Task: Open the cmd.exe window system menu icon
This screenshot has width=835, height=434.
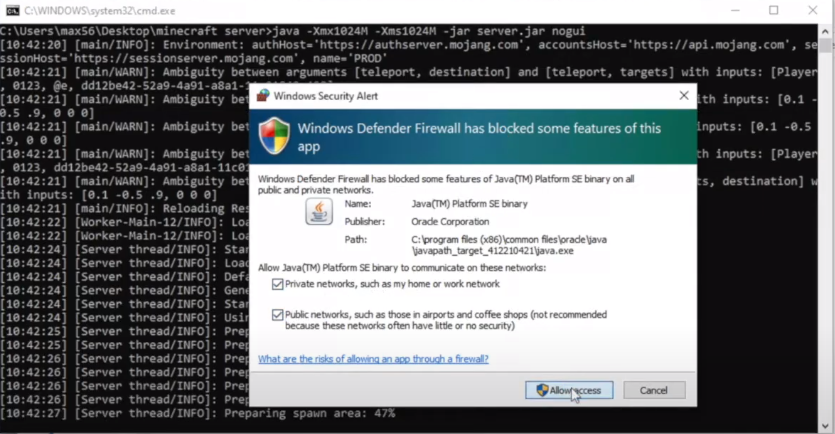Action: point(12,11)
